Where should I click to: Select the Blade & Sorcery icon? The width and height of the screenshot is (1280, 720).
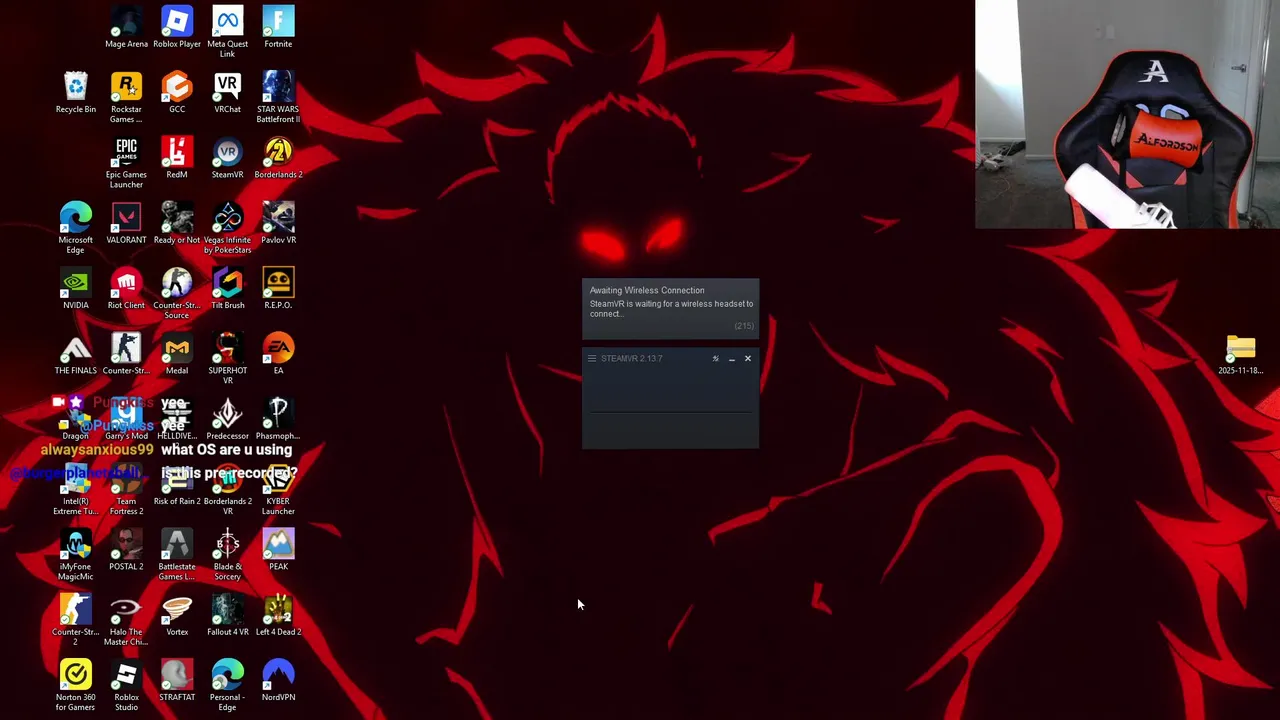tap(227, 555)
